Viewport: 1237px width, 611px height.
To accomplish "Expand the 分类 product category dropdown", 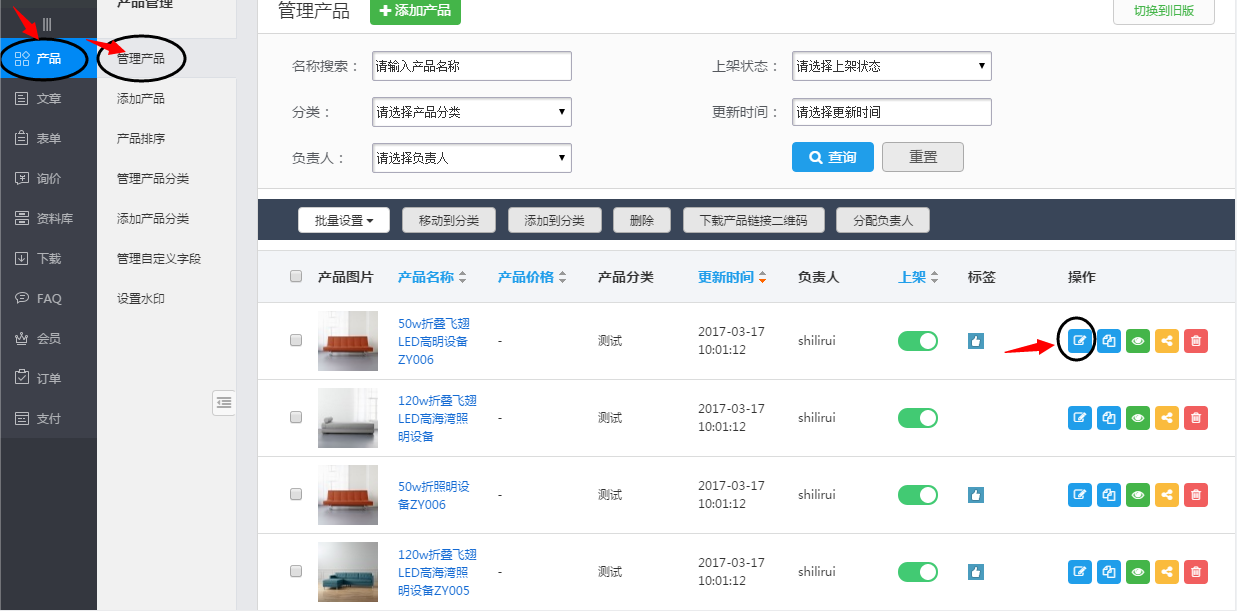I will [x=471, y=112].
